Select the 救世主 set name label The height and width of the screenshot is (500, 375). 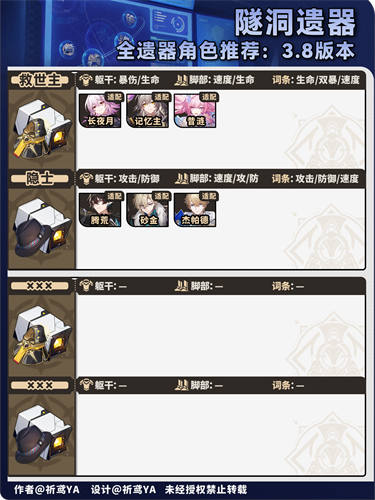pos(40,80)
